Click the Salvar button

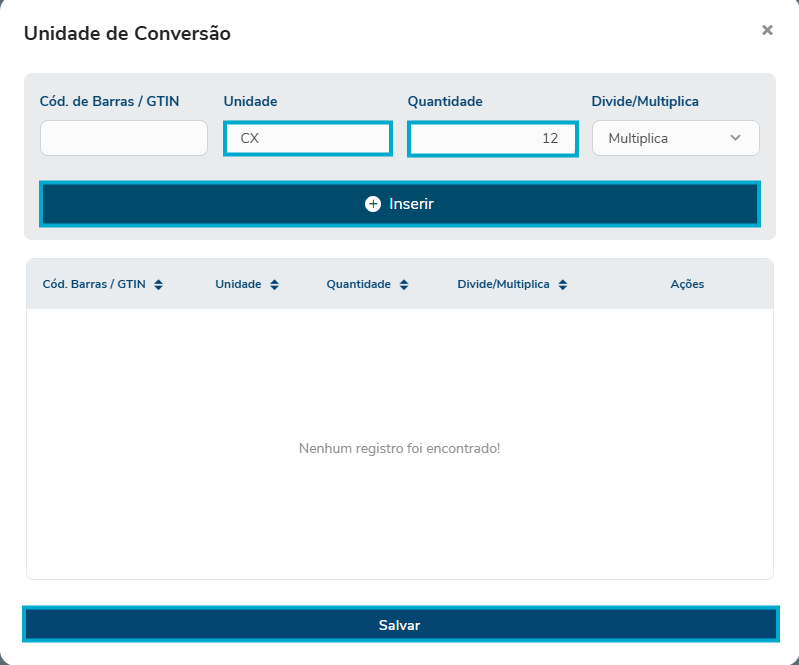pyautogui.click(x=399, y=625)
